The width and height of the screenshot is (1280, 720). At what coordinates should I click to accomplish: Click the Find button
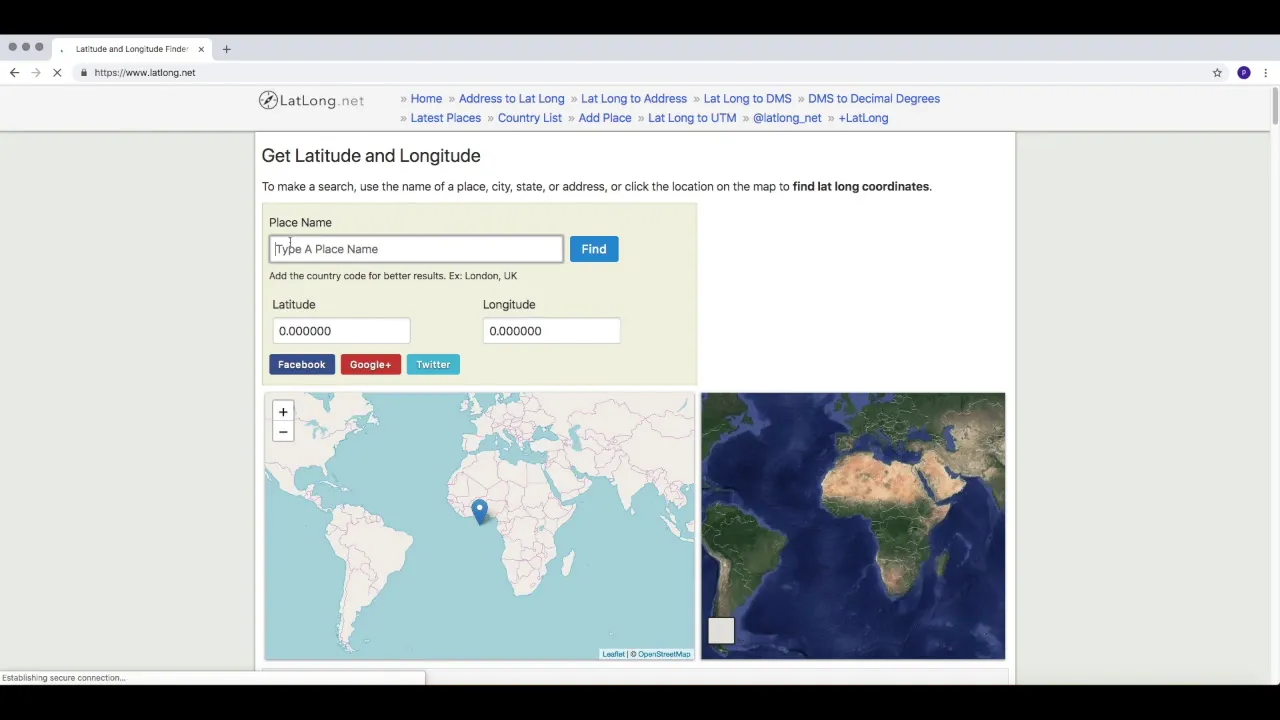[x=594, y=249]
